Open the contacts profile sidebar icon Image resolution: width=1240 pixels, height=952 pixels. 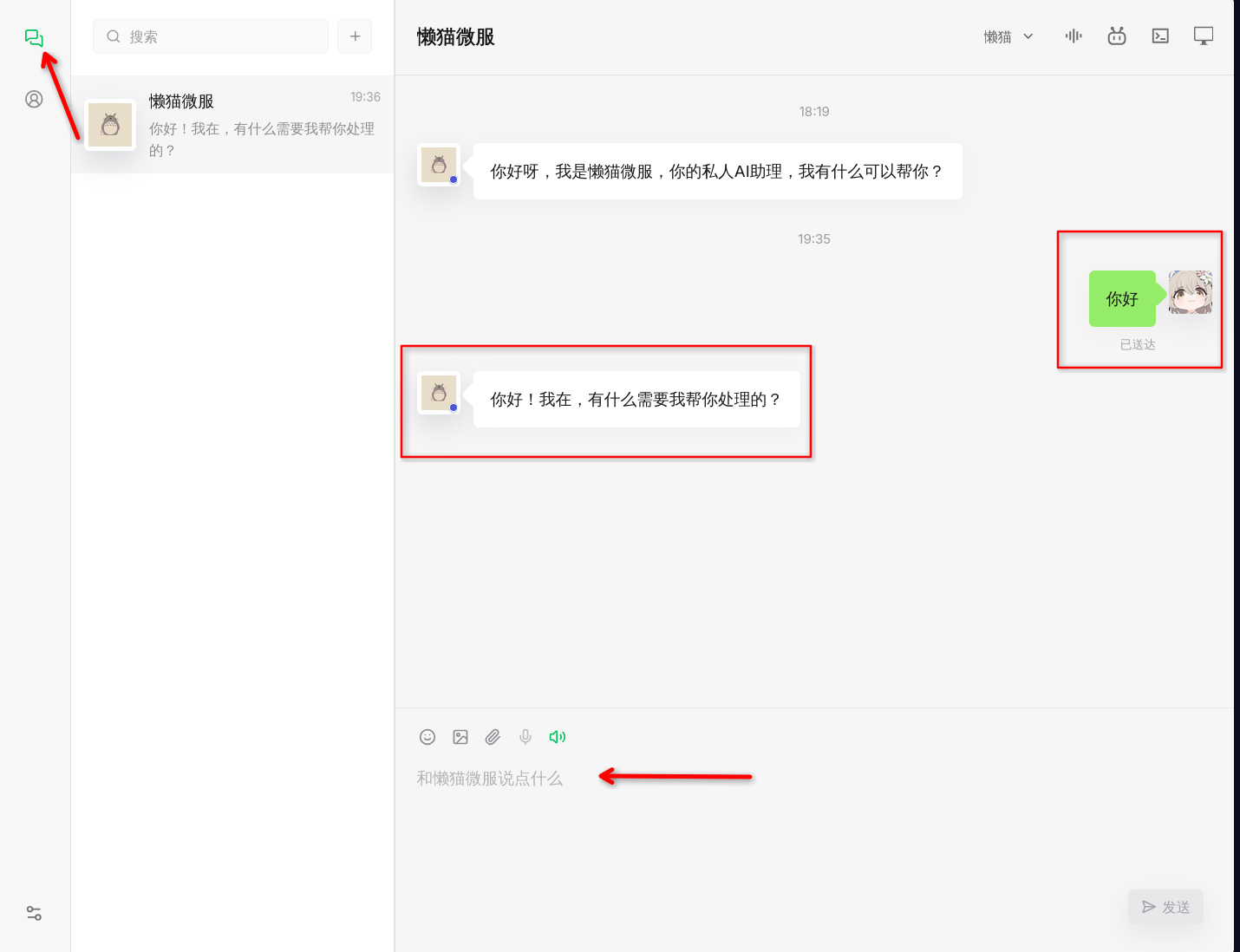[x=34, y=99]
